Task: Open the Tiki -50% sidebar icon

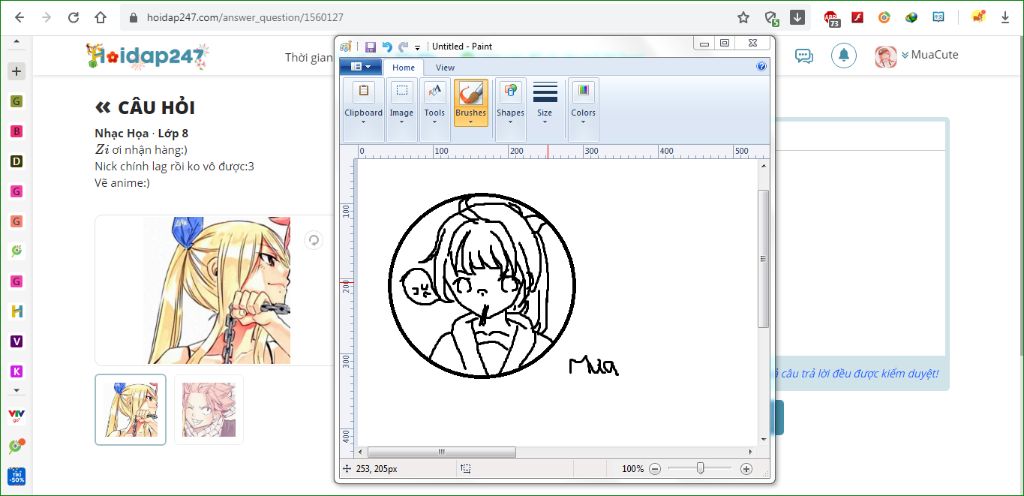Action: (x=17, y=477)
